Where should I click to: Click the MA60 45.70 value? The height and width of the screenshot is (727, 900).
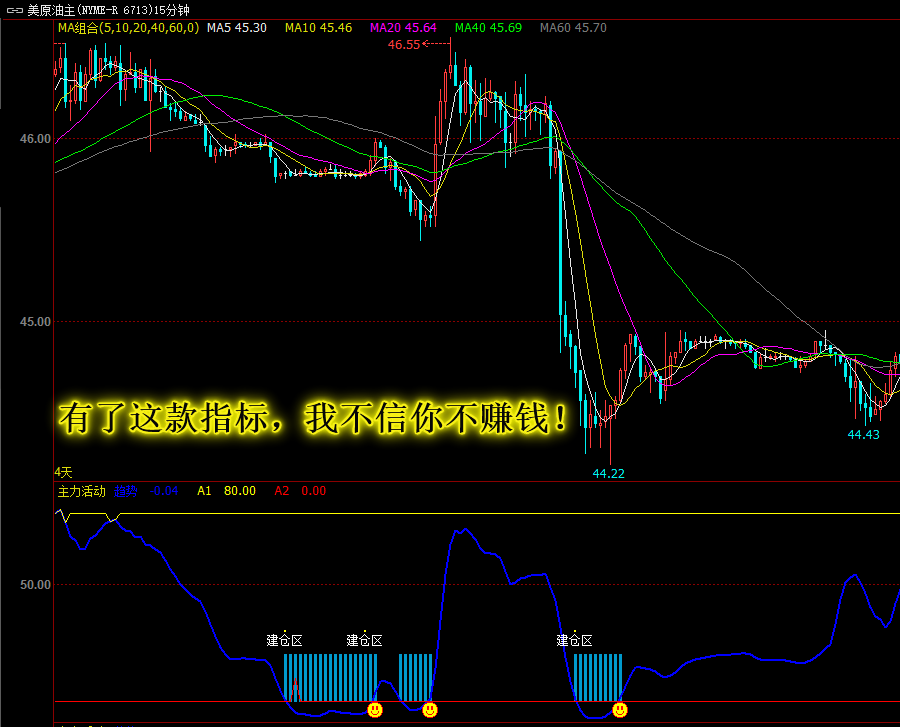point(573,28)
